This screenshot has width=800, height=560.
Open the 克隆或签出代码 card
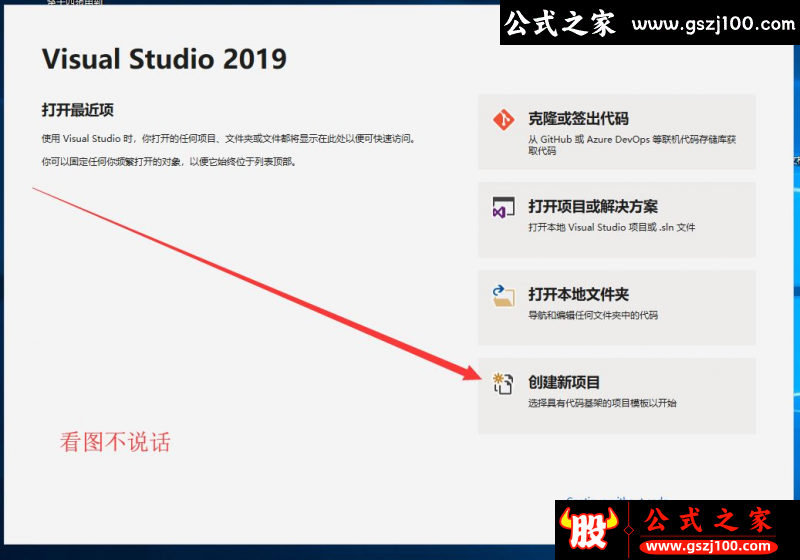617,132
